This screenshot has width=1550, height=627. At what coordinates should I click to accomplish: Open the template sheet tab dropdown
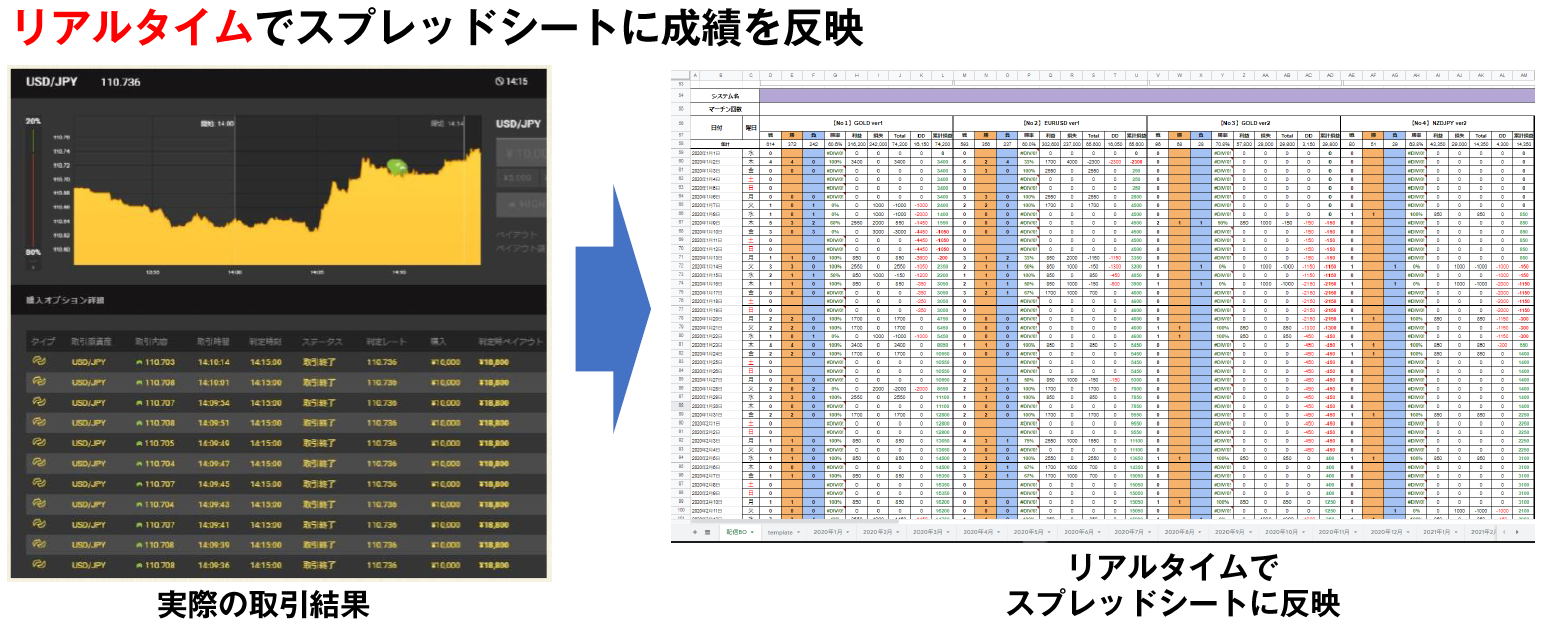pos(799,533)
